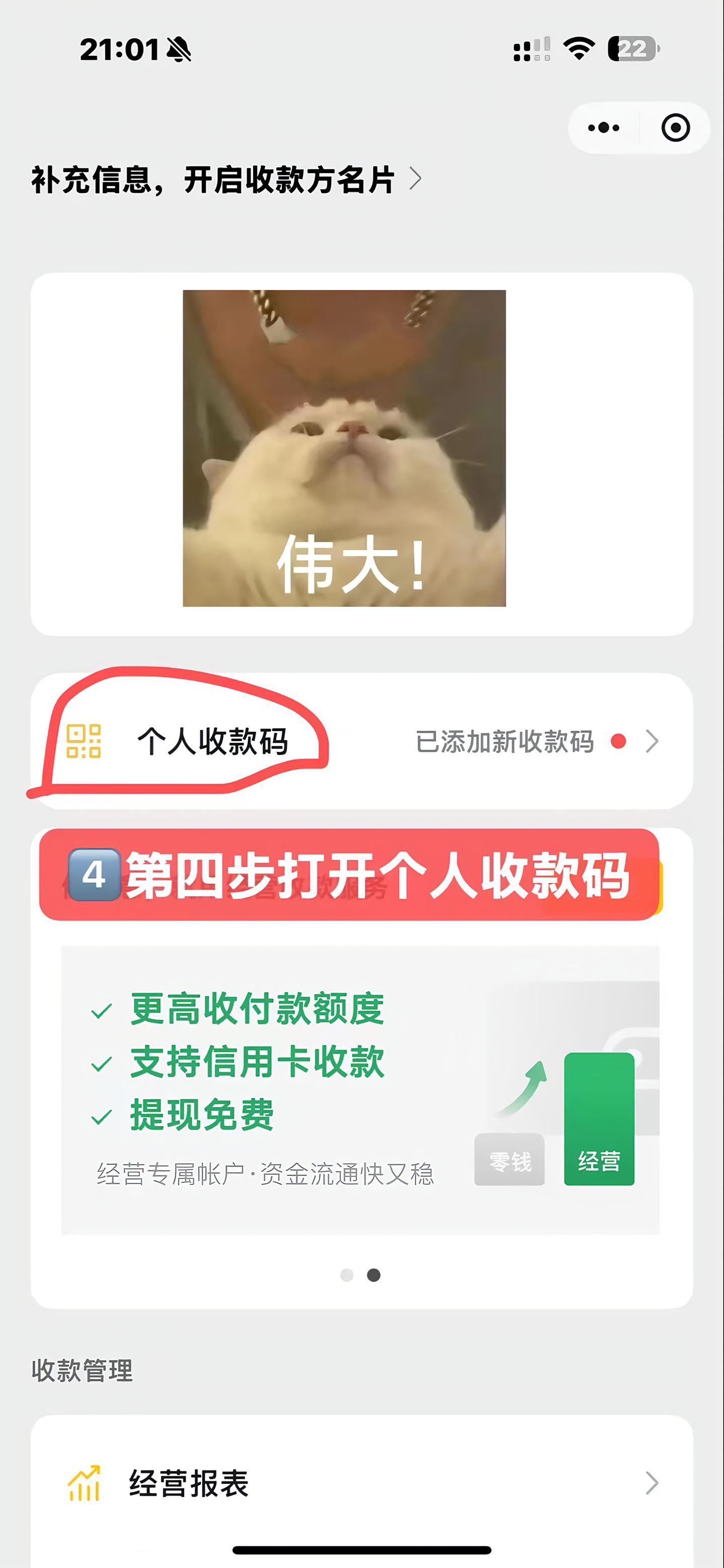Tap the Wi-Fi status icon
The image size is (724, 1568).
tap(579, 49)
